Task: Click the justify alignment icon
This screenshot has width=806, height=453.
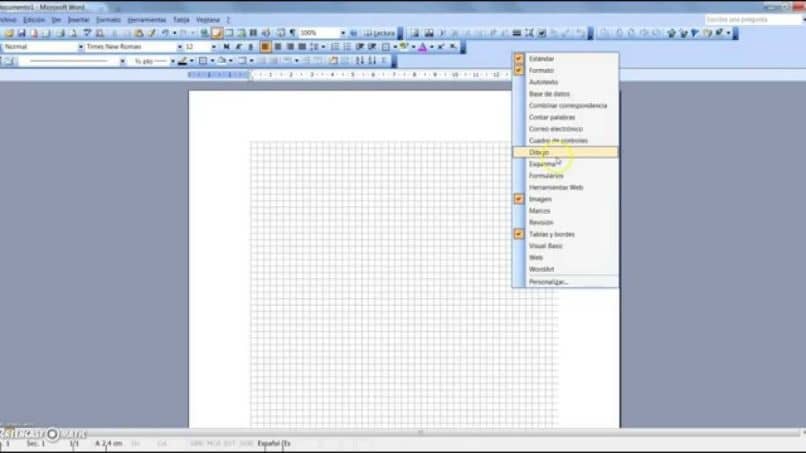Action: pyautogui.click(x=302, y=47)
